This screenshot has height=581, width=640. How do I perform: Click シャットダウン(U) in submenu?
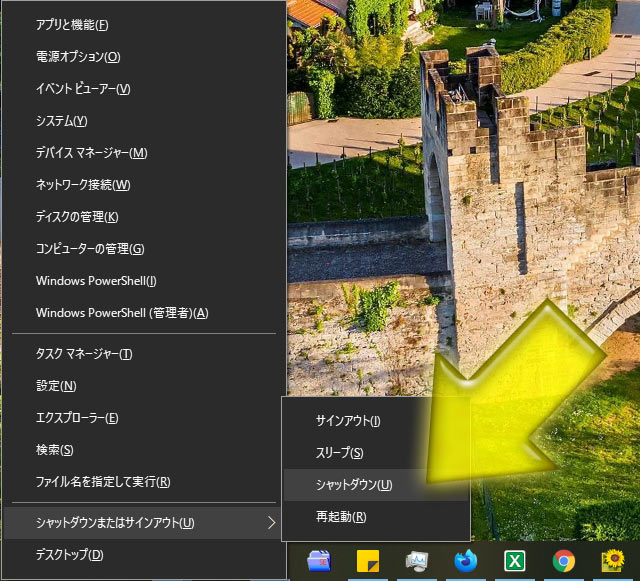pyautogui.click(x=376, y=485)
